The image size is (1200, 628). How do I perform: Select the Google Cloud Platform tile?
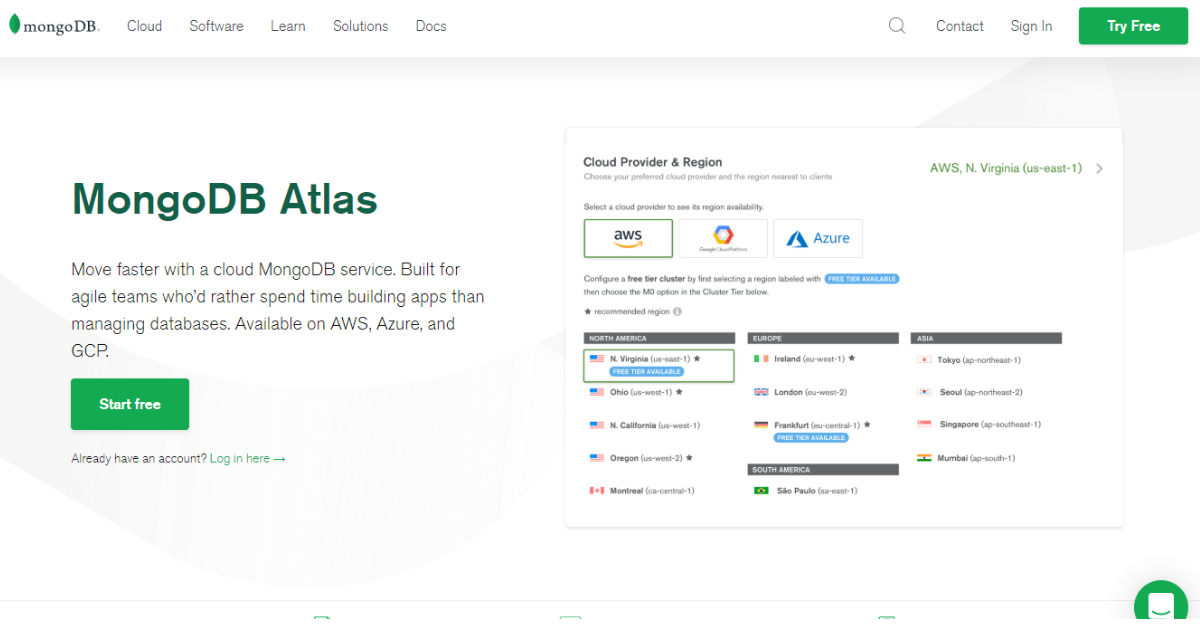(723, 238)
